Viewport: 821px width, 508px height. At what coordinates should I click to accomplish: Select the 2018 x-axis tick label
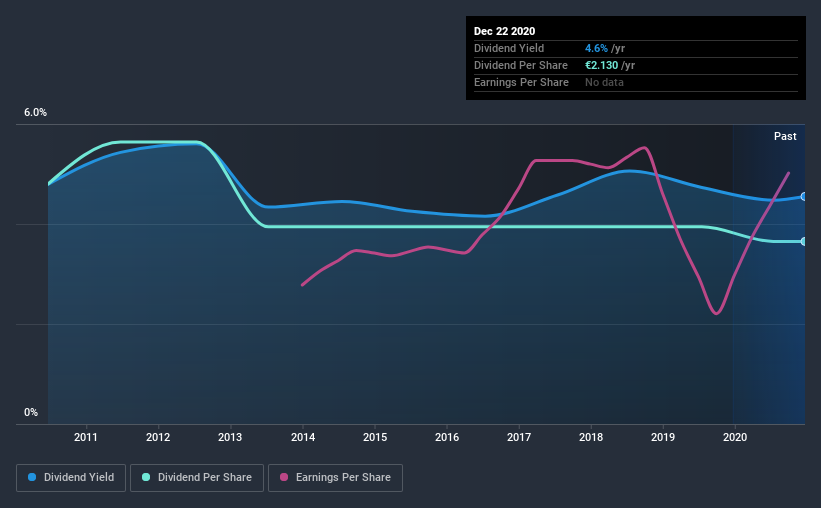coord(591,437)
